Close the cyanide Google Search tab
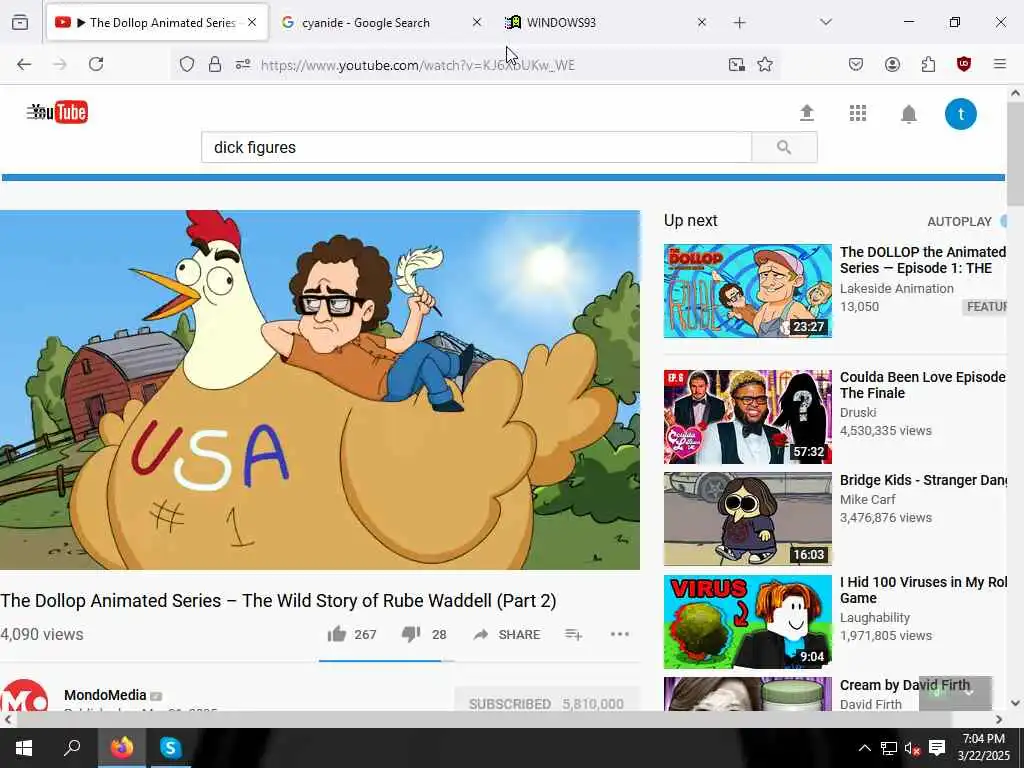 click(477, 22)
